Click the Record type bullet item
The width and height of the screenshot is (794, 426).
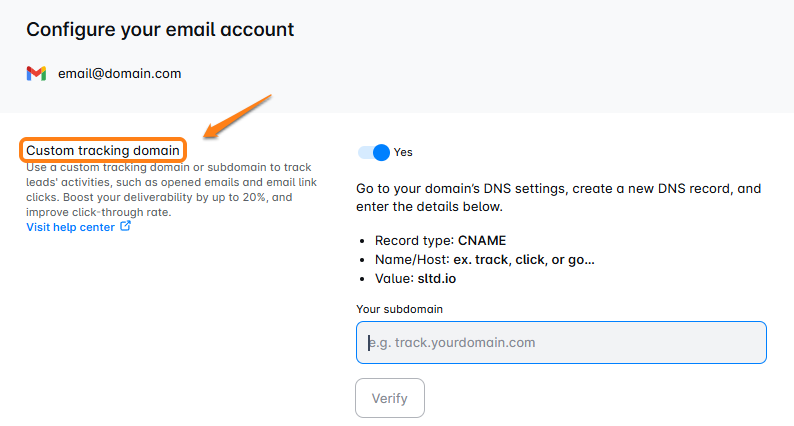tap(440, 241)
